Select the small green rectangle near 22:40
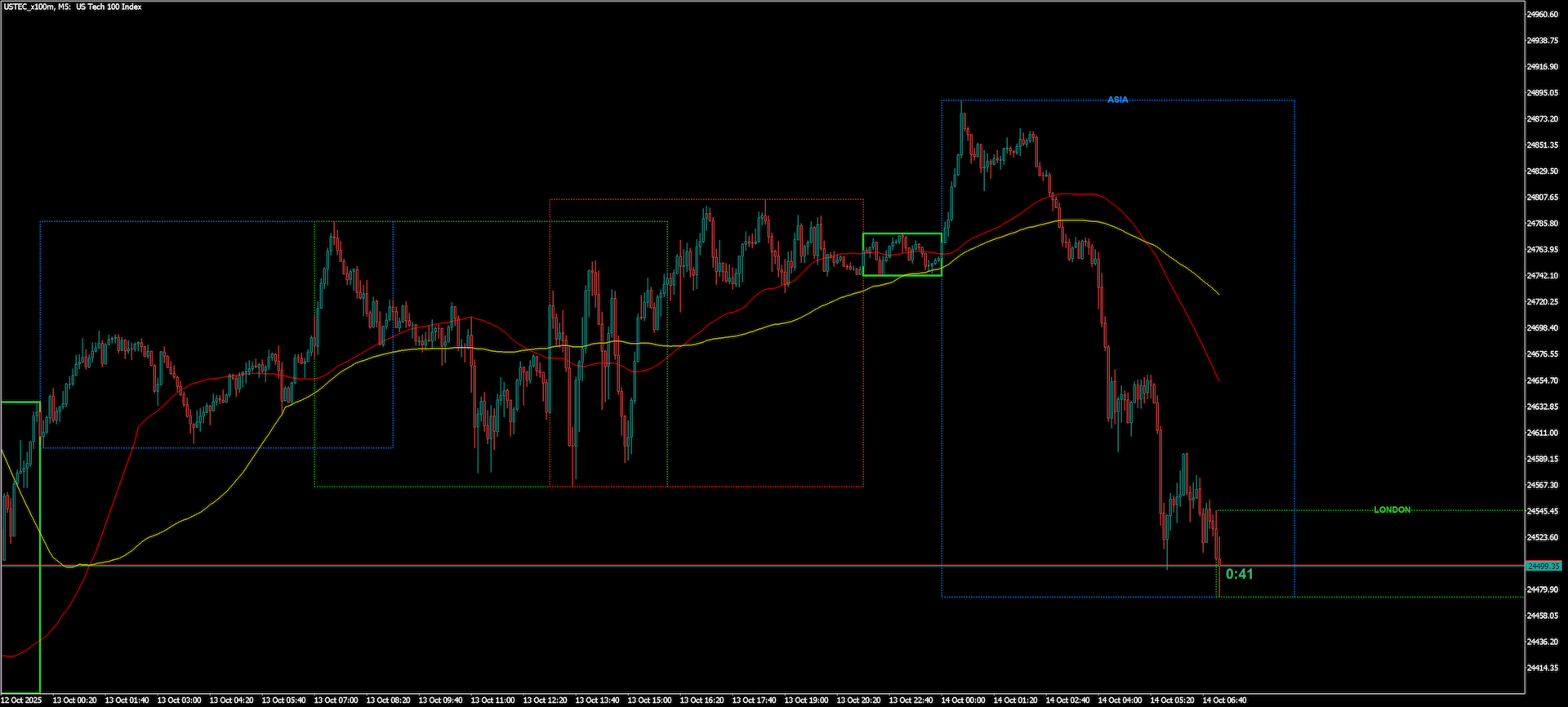The width and height of the screenshot is (1568, 707). click(x=902, y=255)
